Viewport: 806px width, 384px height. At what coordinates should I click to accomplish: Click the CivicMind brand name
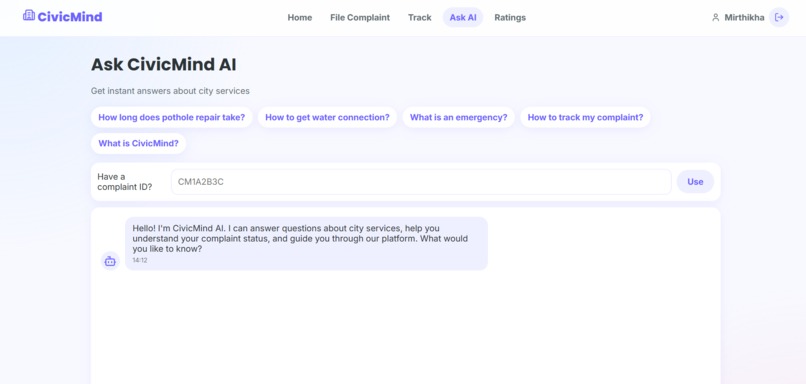(70, 16)
